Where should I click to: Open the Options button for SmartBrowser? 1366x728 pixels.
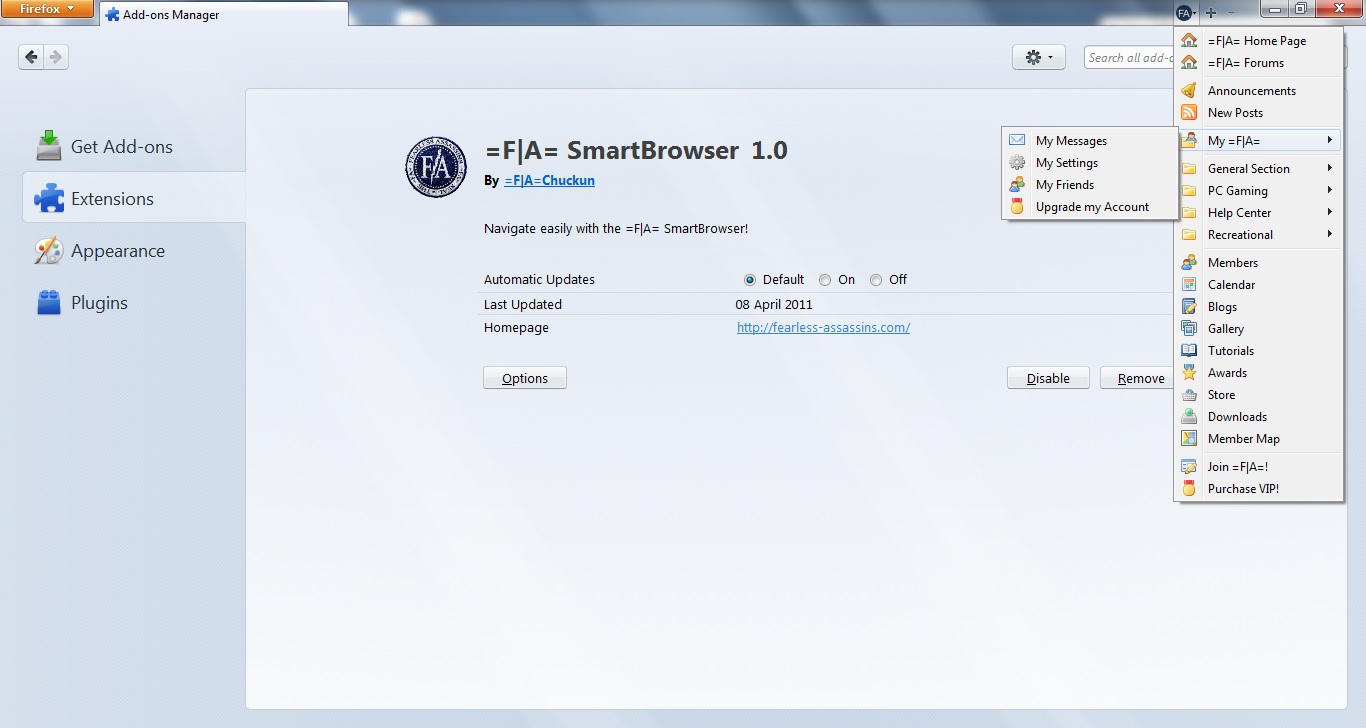click(x=525, y=378)
